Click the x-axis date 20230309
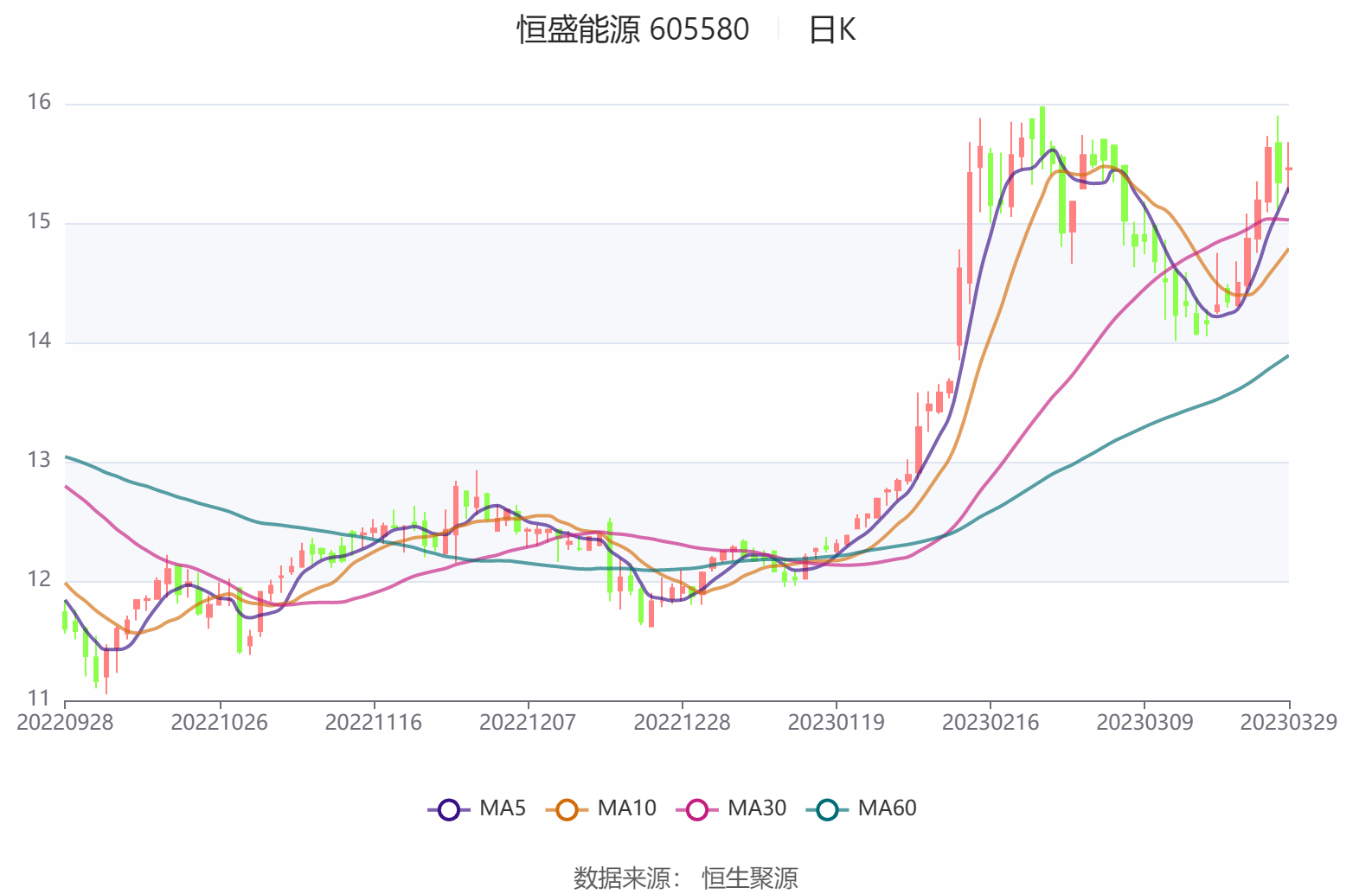Screen dimensions: 1372x894 coord(1144,723)
